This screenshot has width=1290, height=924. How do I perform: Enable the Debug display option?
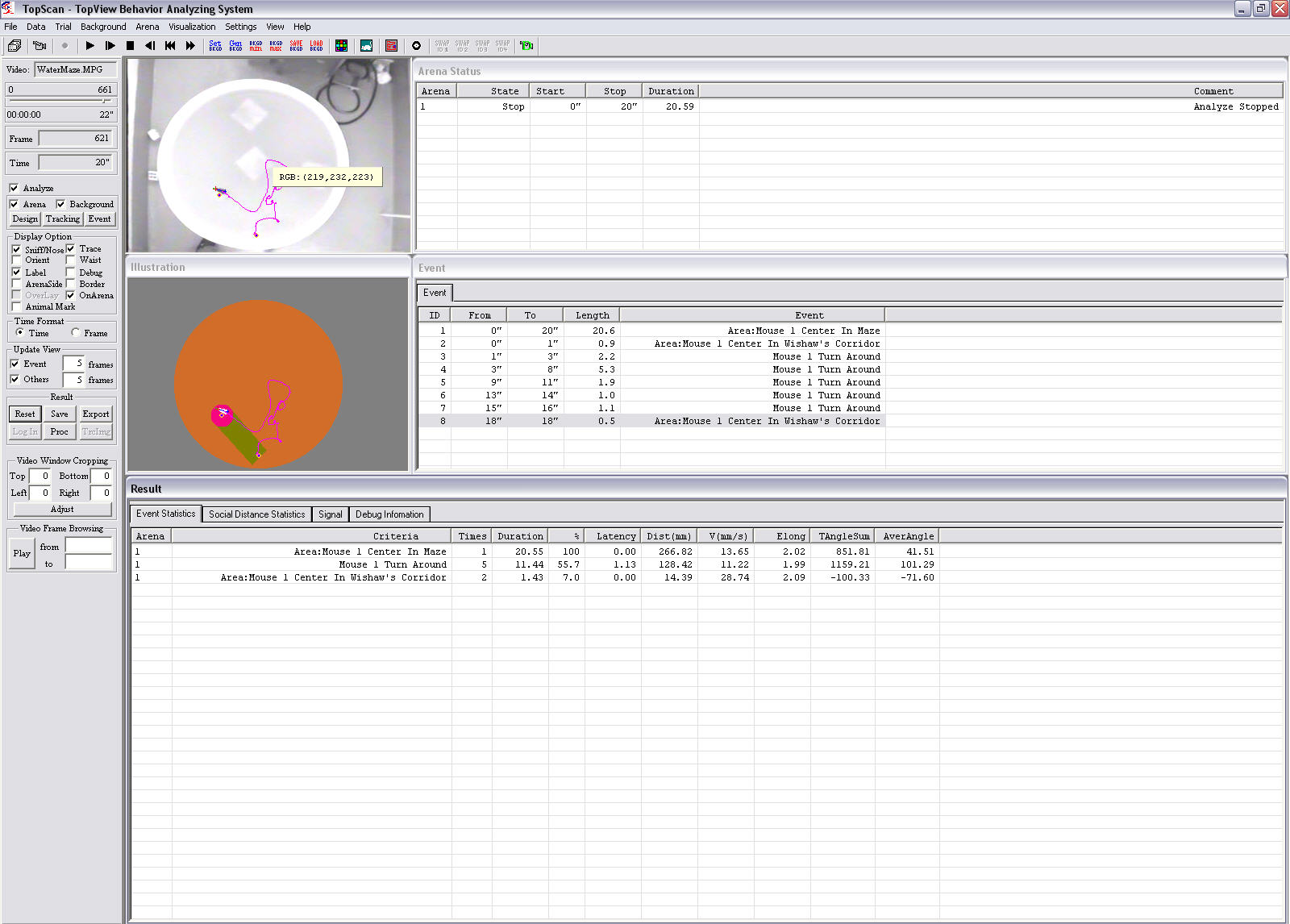pyautogui.click(x=70, y=273)
